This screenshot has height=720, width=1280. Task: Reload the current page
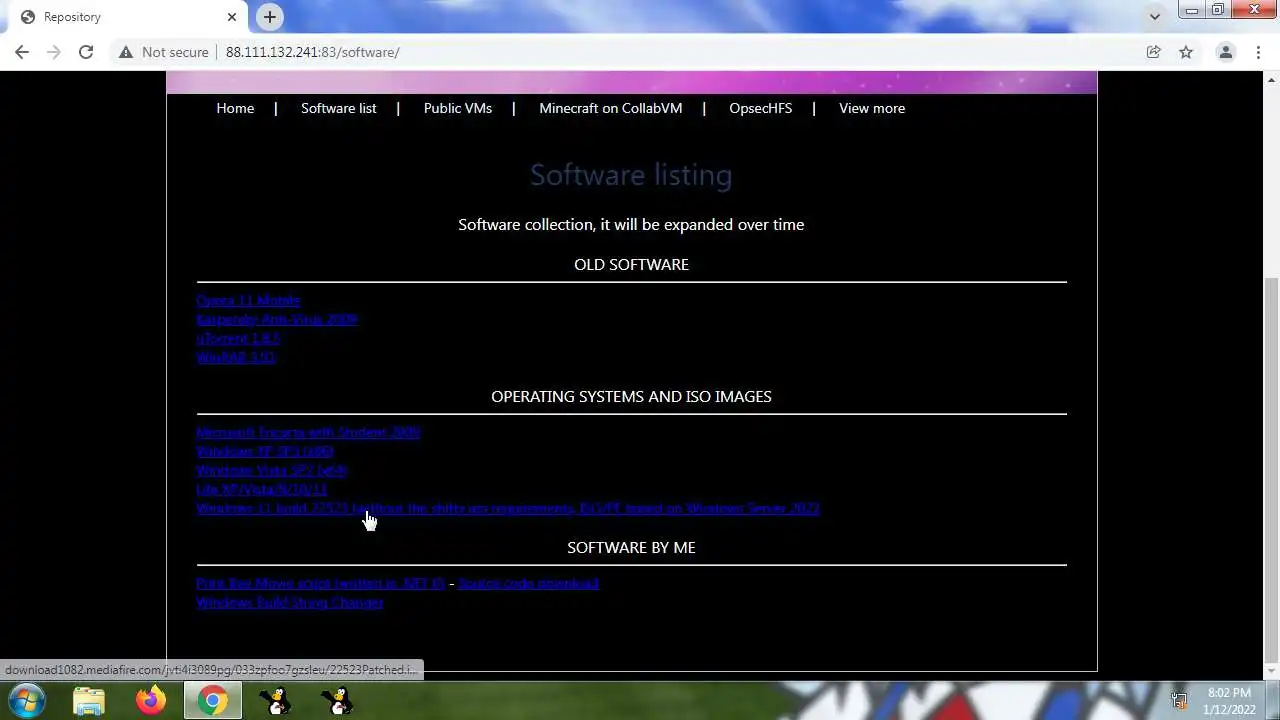86,52
